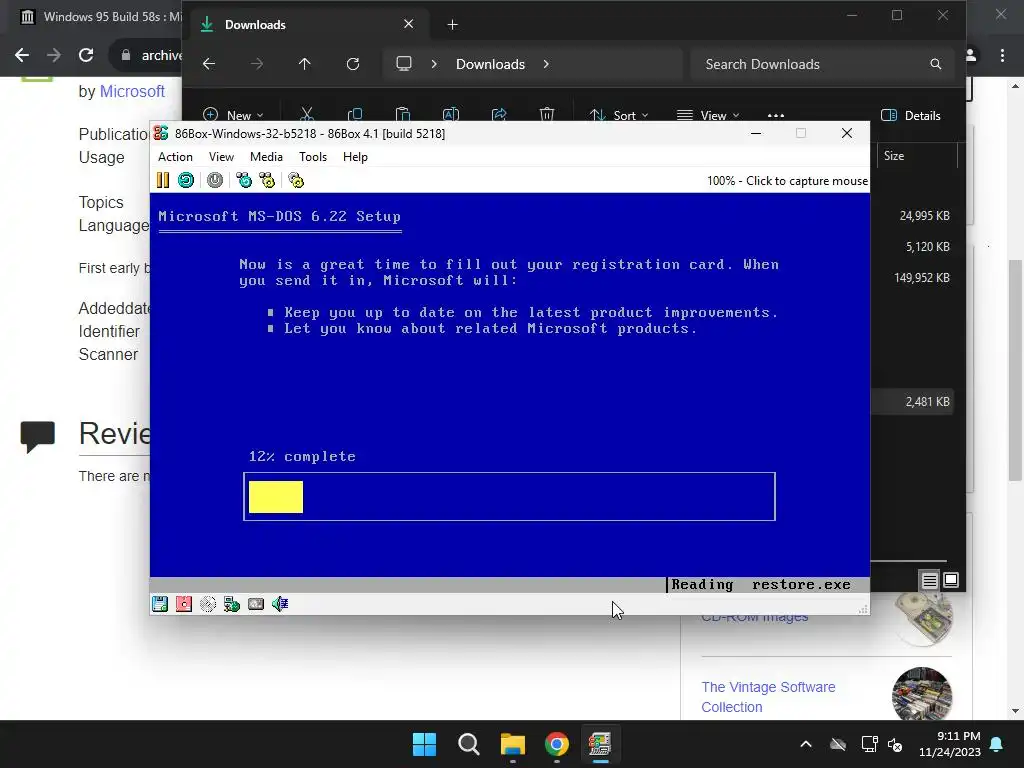Screen dimensions: 1024x768
Task: Click the 86Box hard reset icon
Action: tap(186, 180)
